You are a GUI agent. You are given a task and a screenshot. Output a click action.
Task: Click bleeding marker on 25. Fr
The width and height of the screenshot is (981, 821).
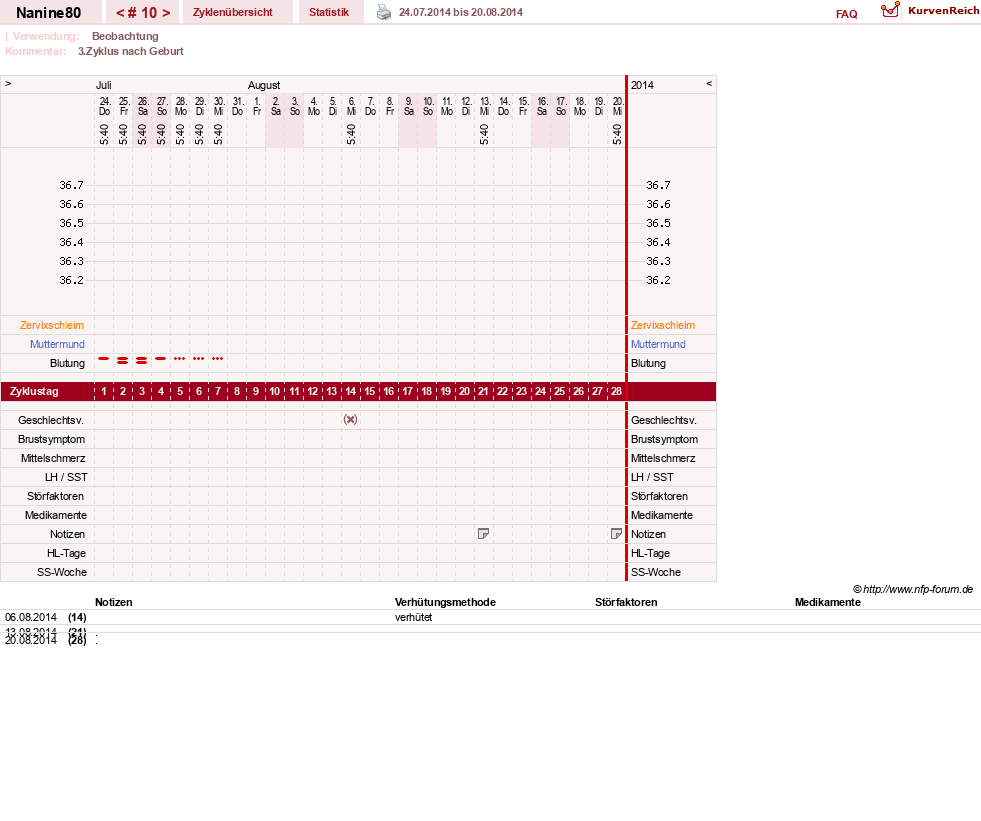coord(123,360)
